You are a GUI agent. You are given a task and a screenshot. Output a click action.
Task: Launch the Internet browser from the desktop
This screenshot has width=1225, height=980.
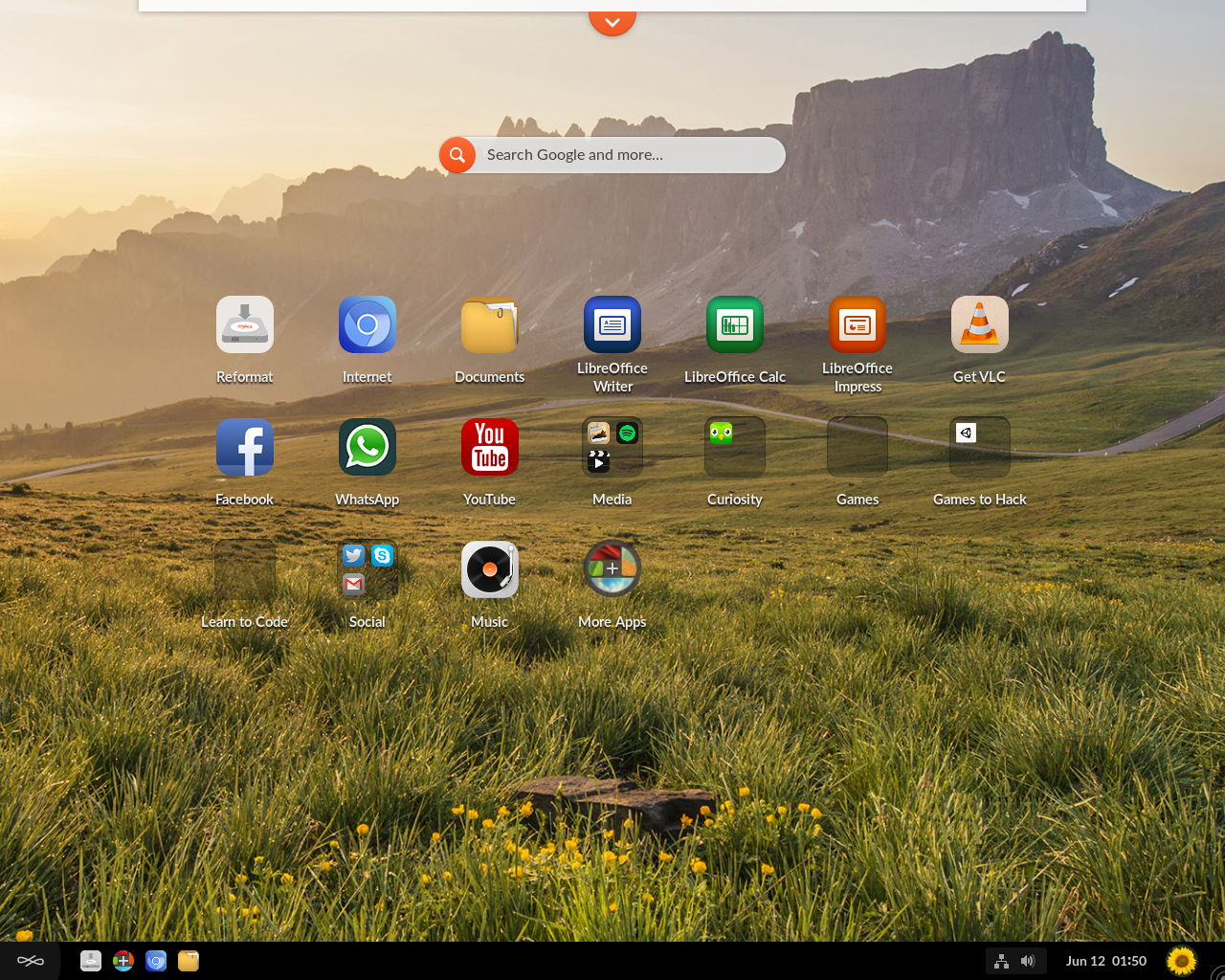pos(367,324)
